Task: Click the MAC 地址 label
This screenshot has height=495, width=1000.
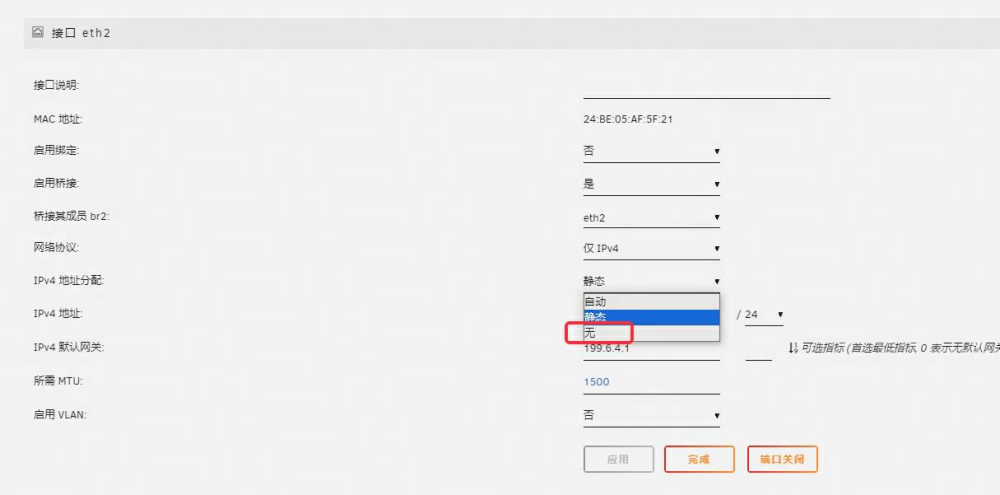Action: click(58, 119)
